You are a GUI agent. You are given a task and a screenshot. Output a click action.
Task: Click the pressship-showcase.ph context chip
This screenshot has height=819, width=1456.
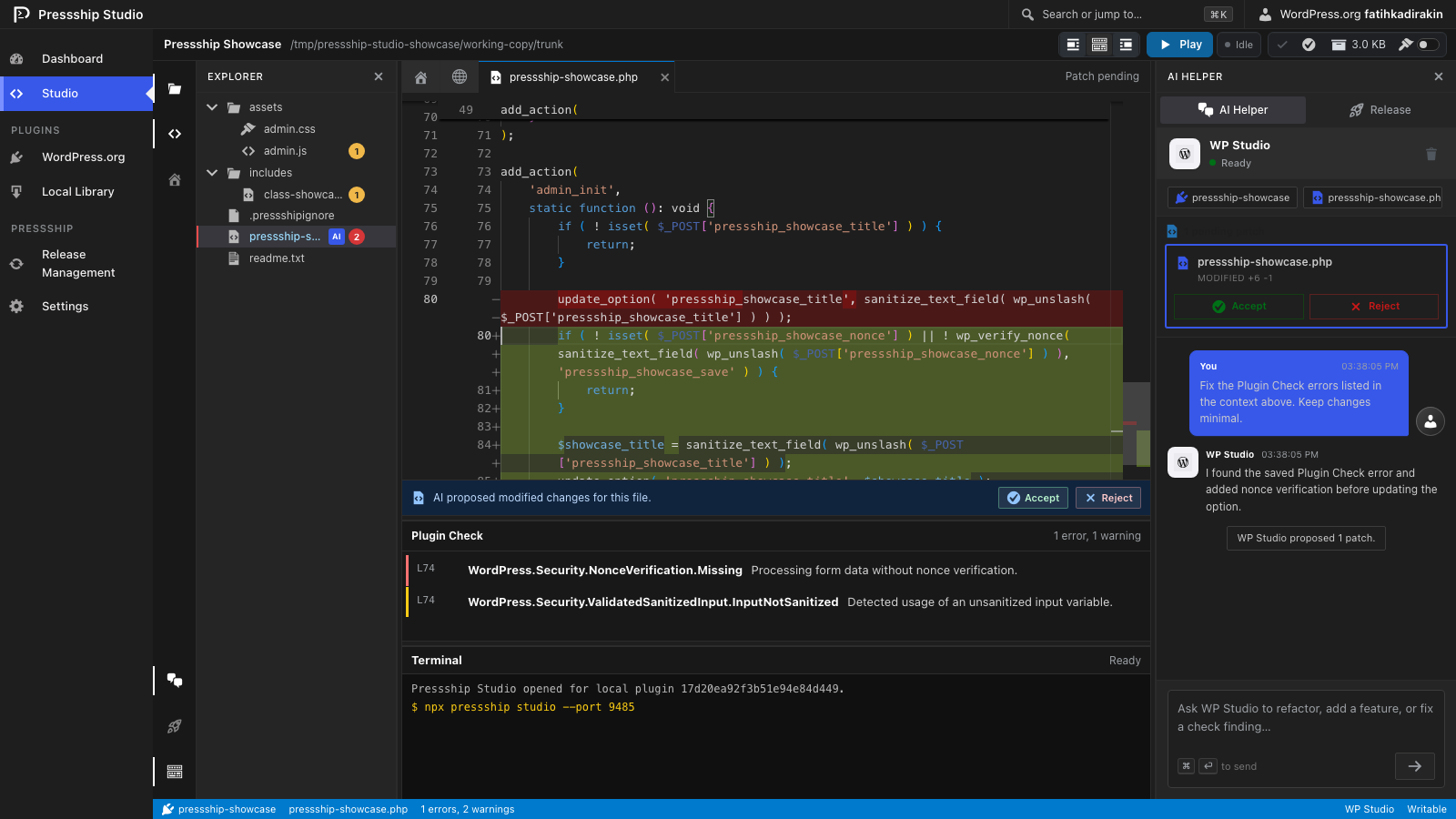(x=1374, y=197)
